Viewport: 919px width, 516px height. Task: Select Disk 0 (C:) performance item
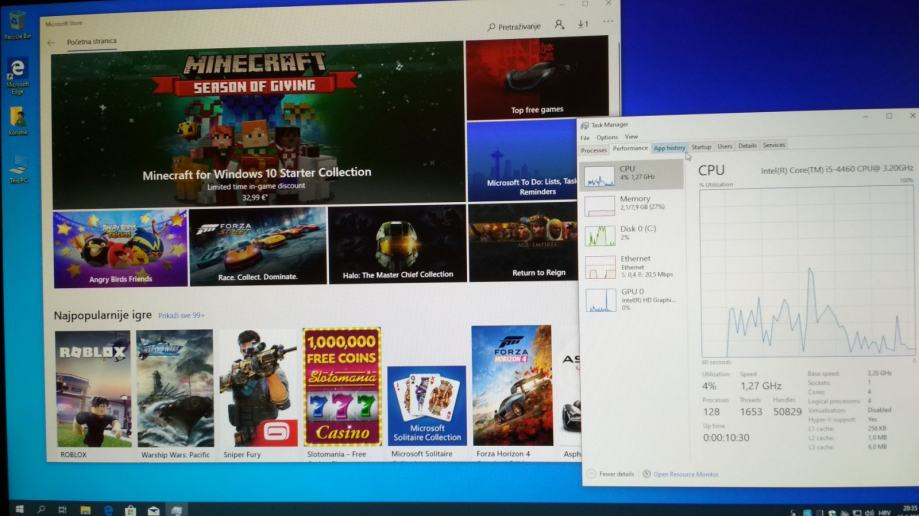point(632,234)
